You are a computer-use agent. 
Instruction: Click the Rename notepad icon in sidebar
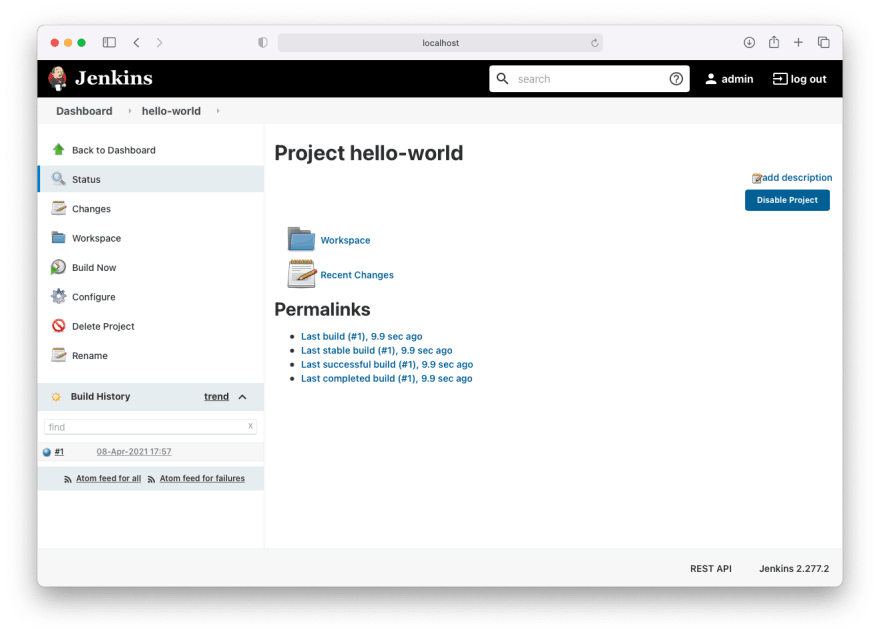[x=58, y=355]
